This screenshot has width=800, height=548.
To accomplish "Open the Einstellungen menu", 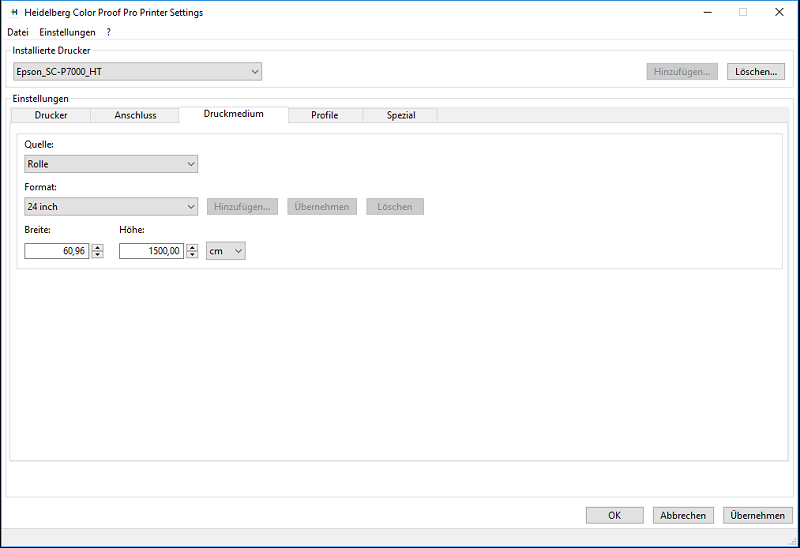I will (x=67, y=32).
